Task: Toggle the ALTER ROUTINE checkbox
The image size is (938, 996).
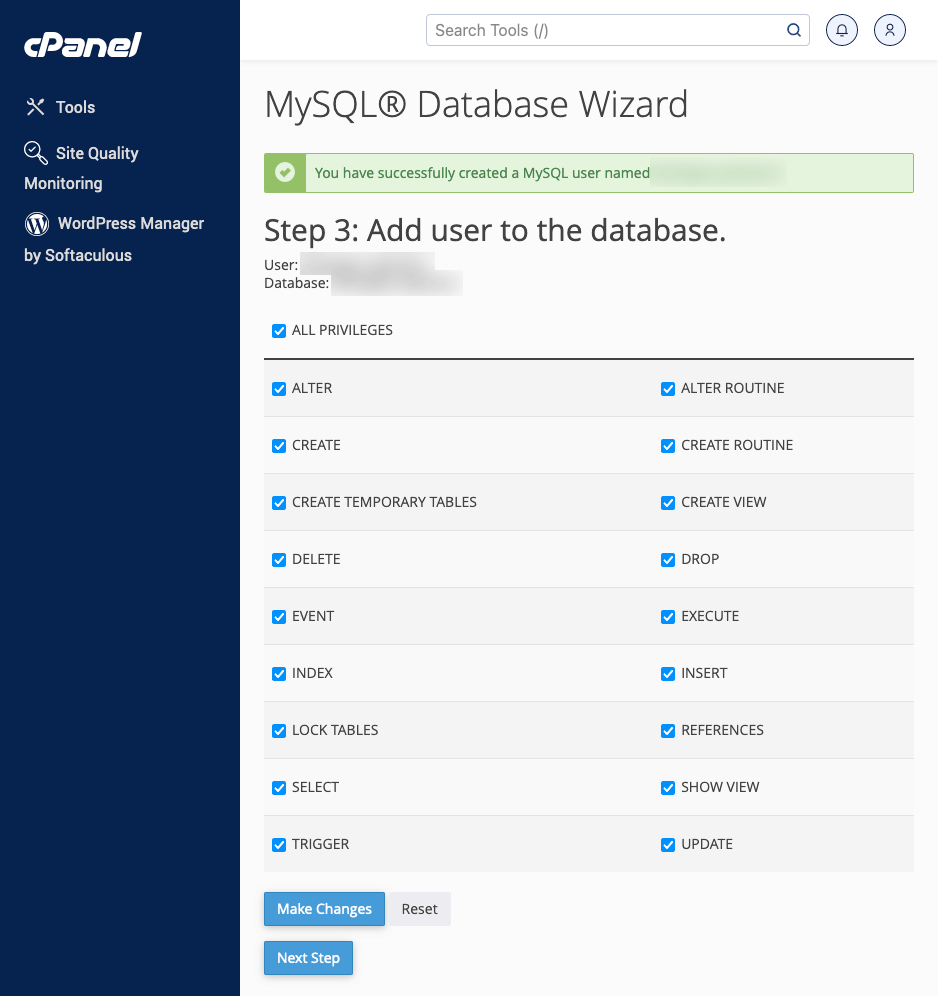Action: 667,389
